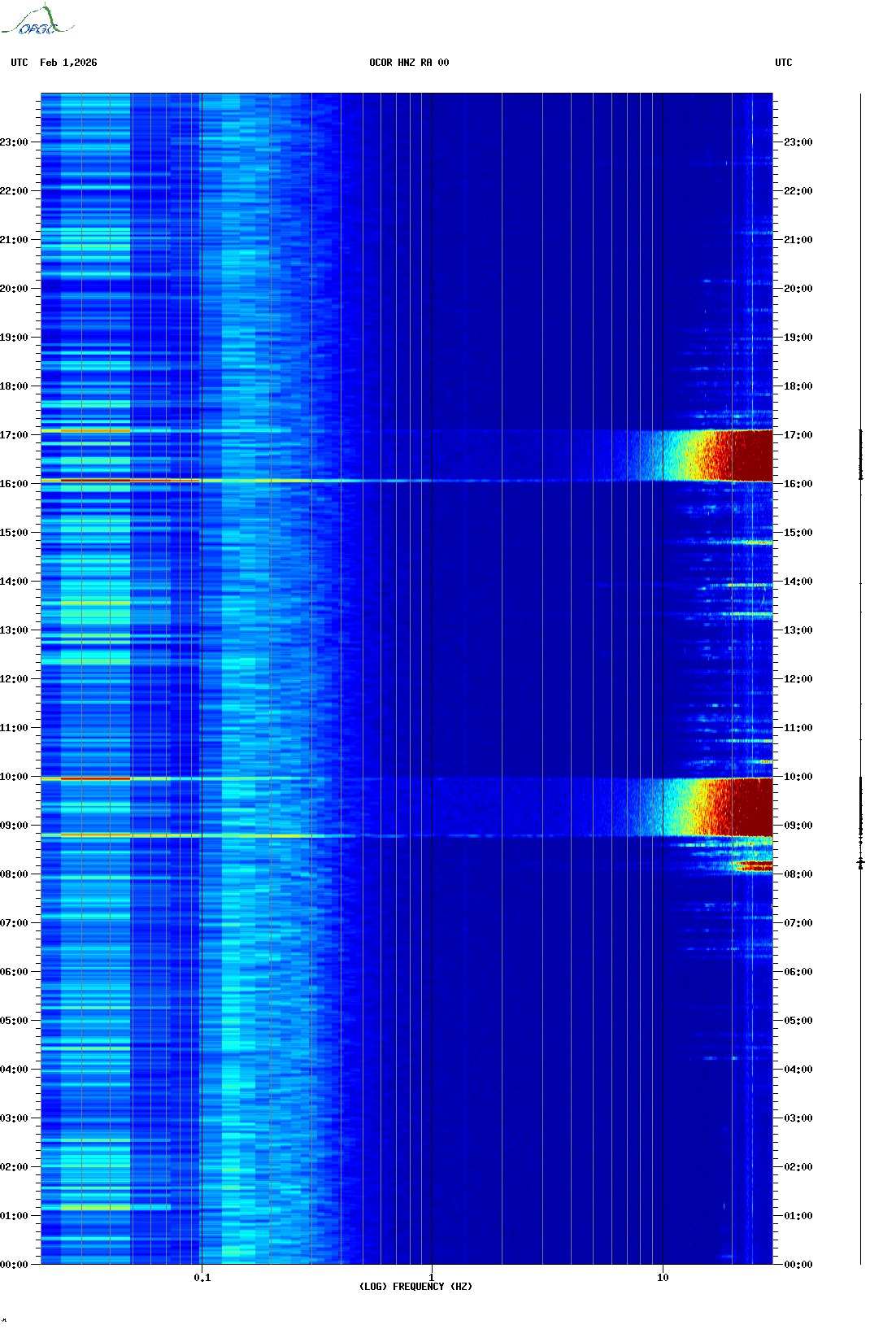Choose '13:00' on the left time axis
896x1329 pixels.
click(x=14, y=630)
